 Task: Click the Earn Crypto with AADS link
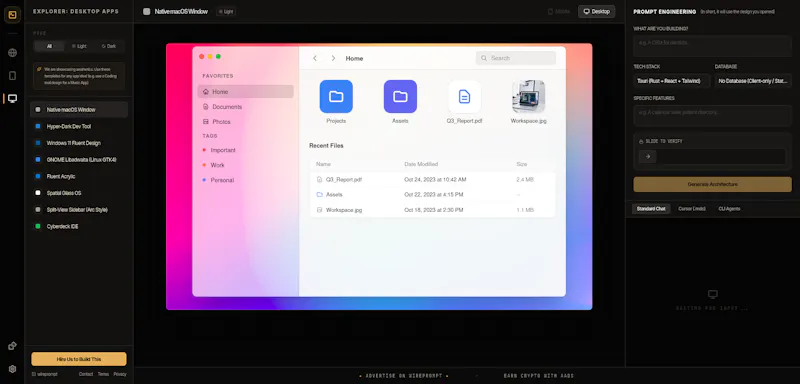coord(539,376)
